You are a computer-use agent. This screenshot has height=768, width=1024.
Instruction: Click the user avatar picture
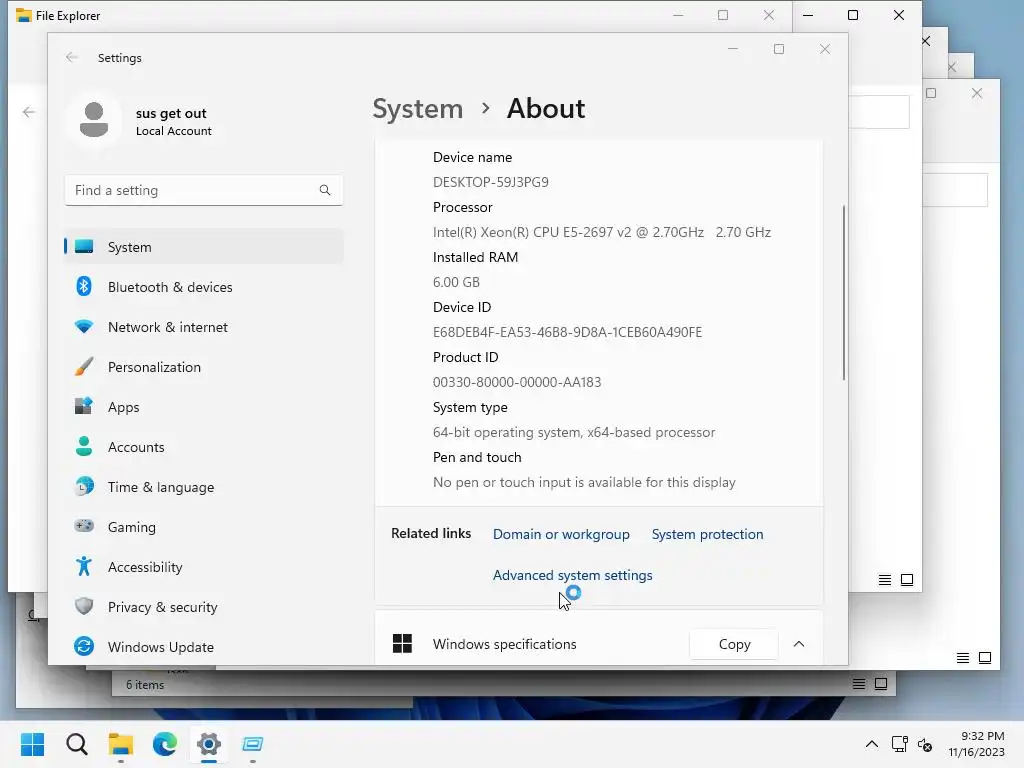94,120
